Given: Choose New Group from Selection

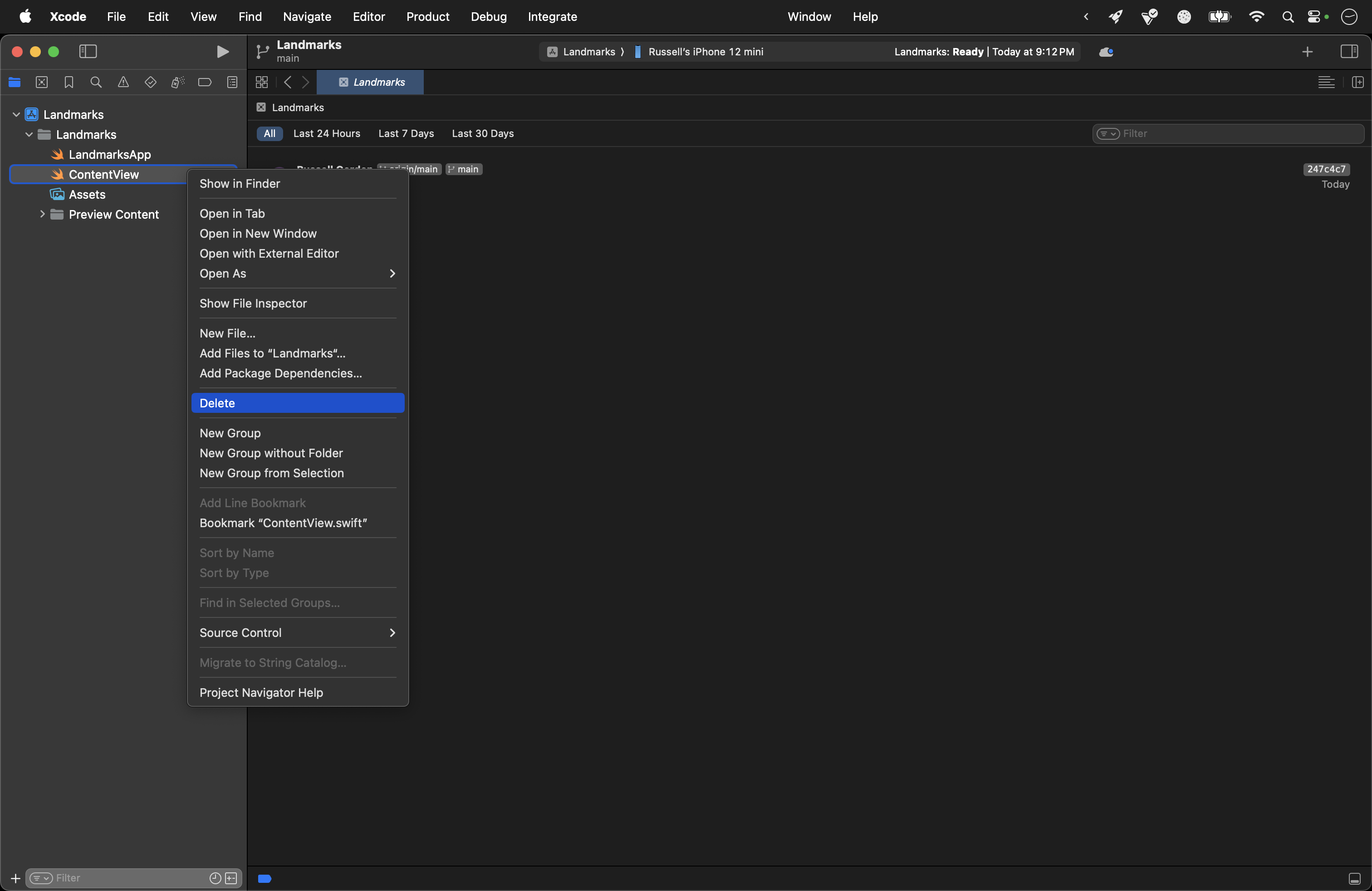Looking at the screenshot, I should point(272,473).
